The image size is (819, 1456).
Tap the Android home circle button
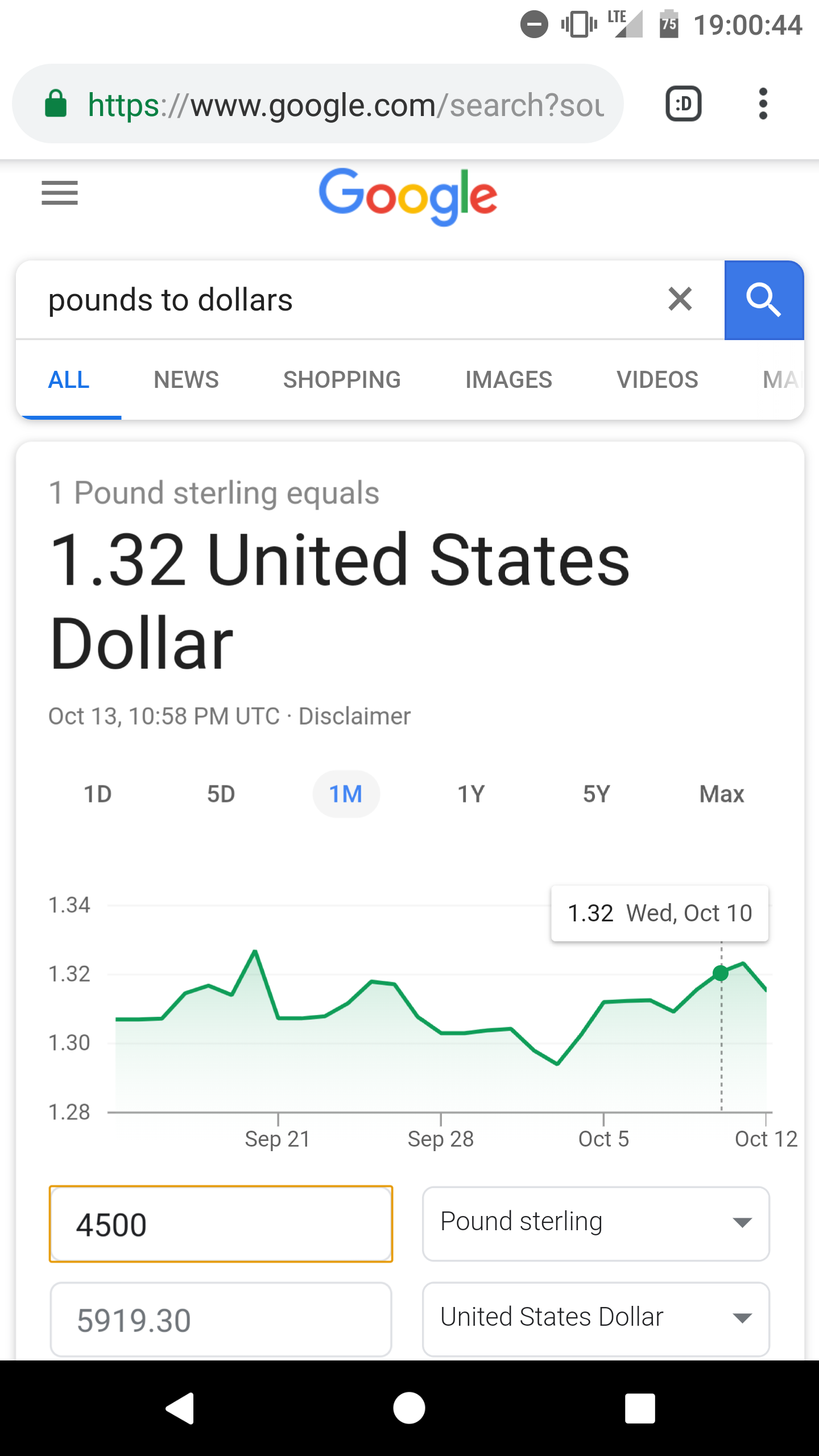409,1408
